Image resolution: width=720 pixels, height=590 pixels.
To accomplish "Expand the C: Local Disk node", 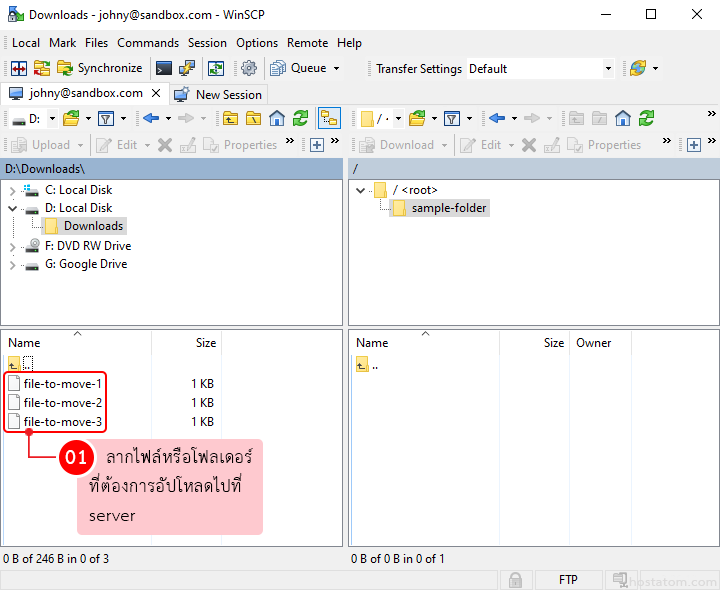I will point(12,190).
